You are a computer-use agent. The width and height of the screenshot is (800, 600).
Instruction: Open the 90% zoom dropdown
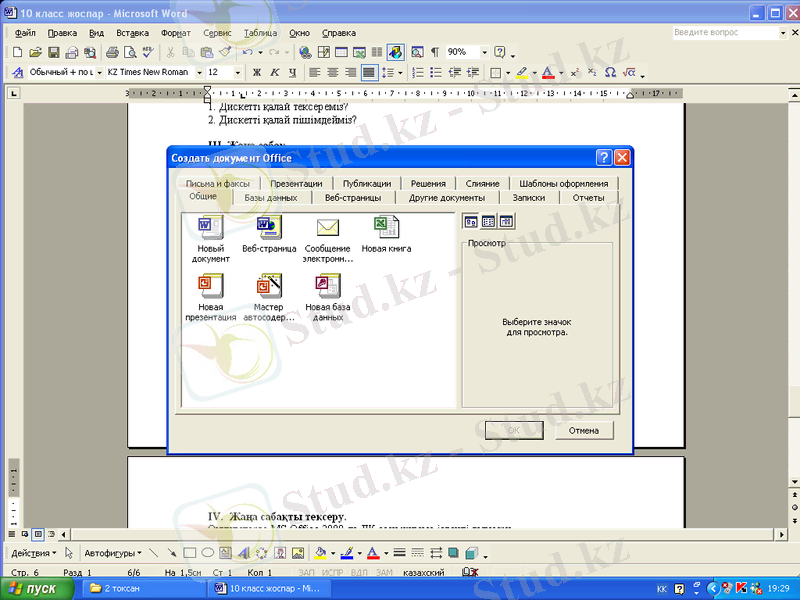pos(485,52)
